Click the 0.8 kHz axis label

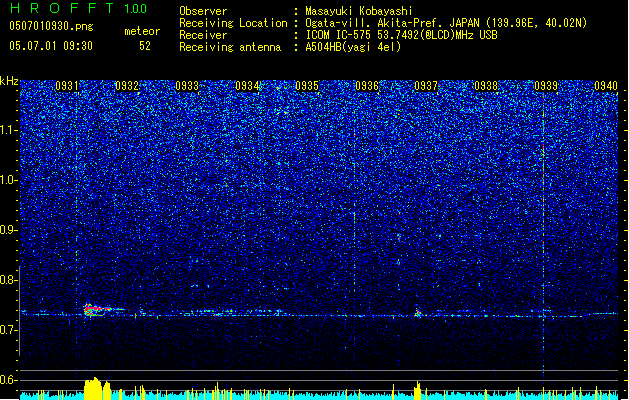coord(9,280)
